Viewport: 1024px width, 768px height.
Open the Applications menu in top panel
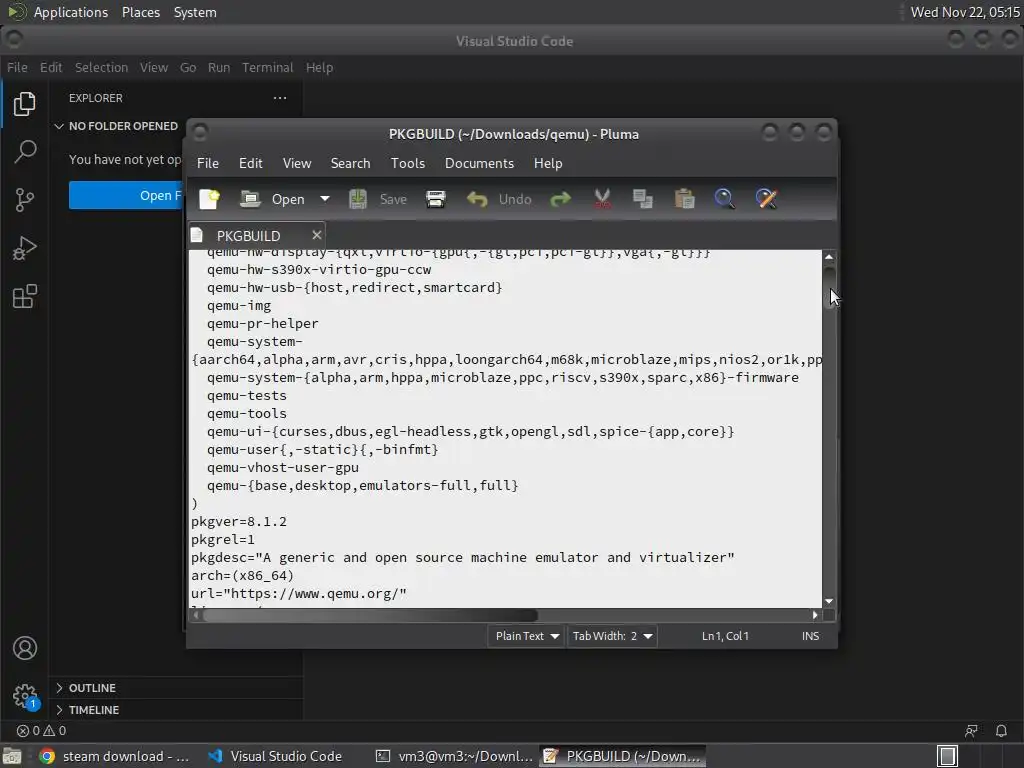pos(71,12)
